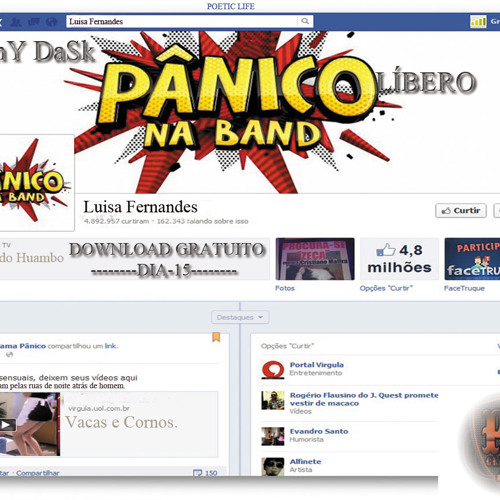The image size is (500, 500).
Task: Open the messages icon in top bar
Action: click(x=33, y=22)
